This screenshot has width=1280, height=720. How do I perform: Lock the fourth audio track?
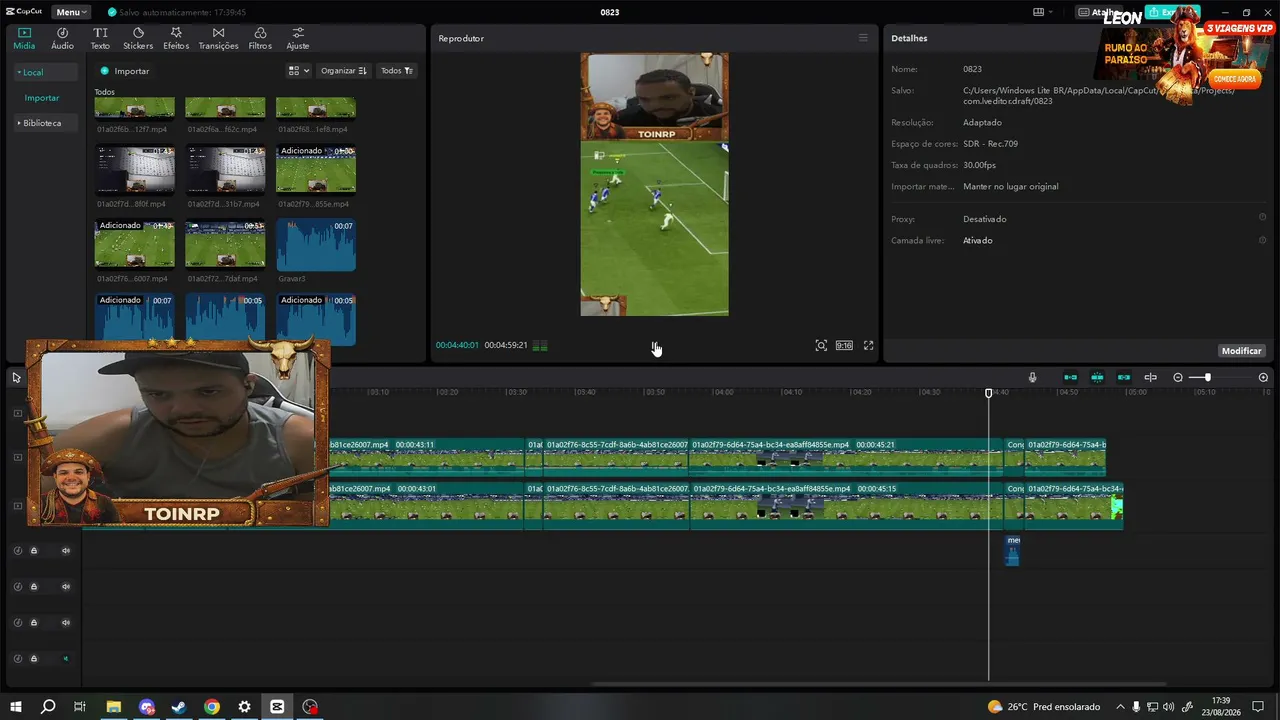pos(33,658)
